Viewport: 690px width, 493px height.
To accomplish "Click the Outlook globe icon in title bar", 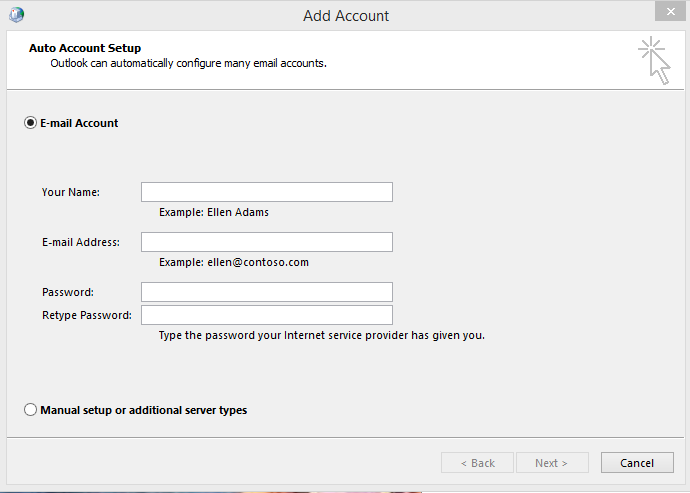I will click(x=16, y=15).
